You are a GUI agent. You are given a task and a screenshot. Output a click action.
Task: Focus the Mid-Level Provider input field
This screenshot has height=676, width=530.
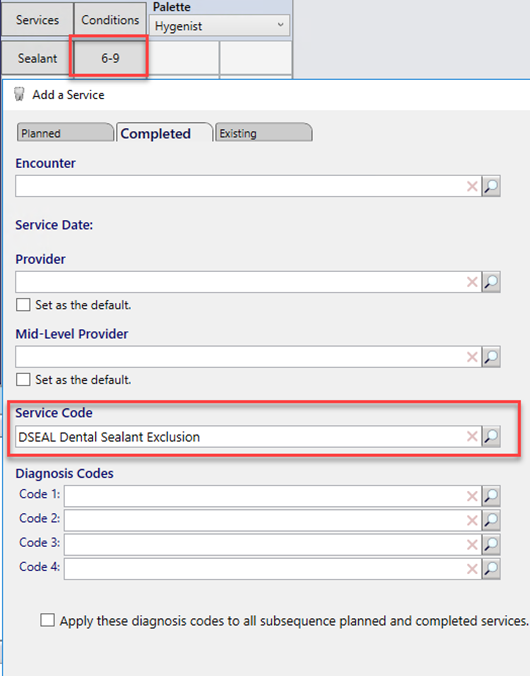[x=248, y=357]
